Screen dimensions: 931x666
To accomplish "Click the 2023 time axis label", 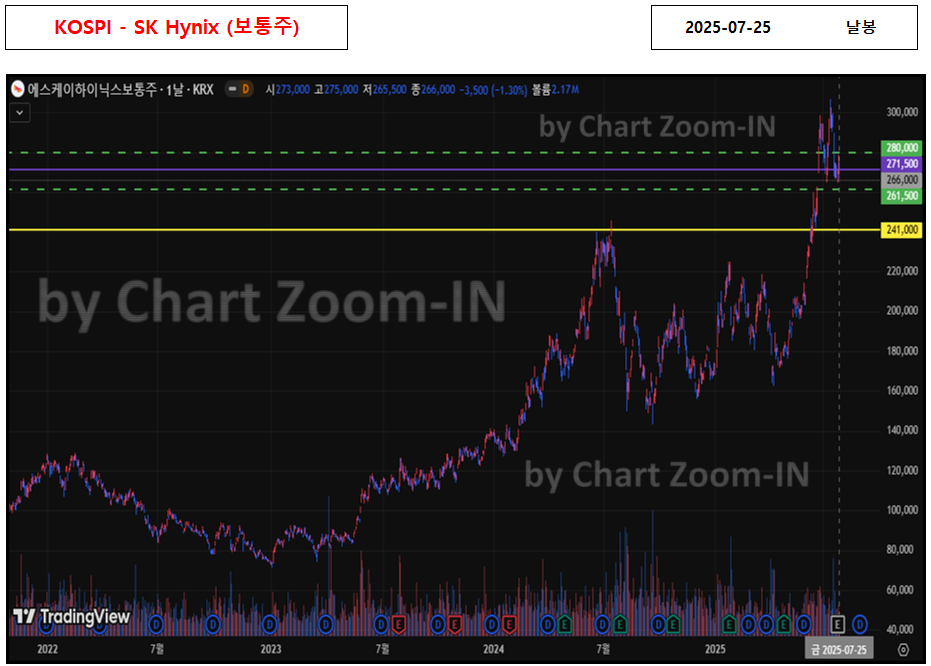I will (x=271, y=649).
